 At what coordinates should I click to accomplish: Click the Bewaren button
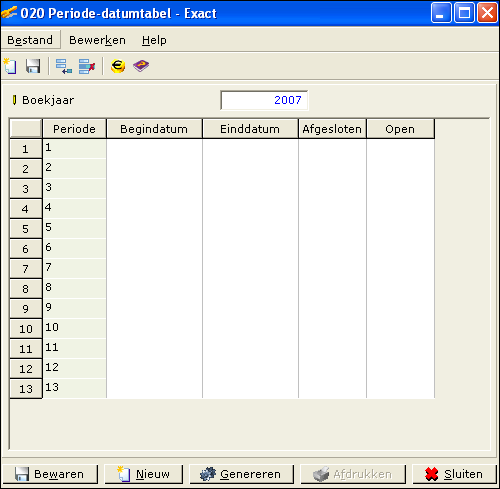[50, 474]
